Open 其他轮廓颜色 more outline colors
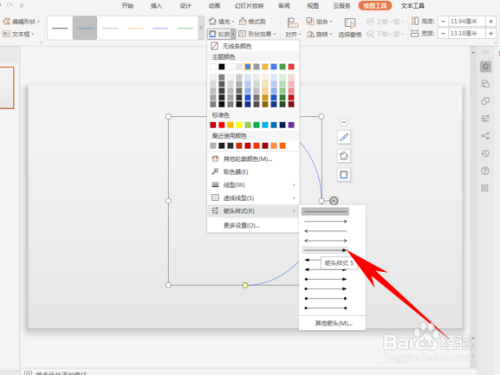Screen dimensions: 500x375 pos(253,159)
